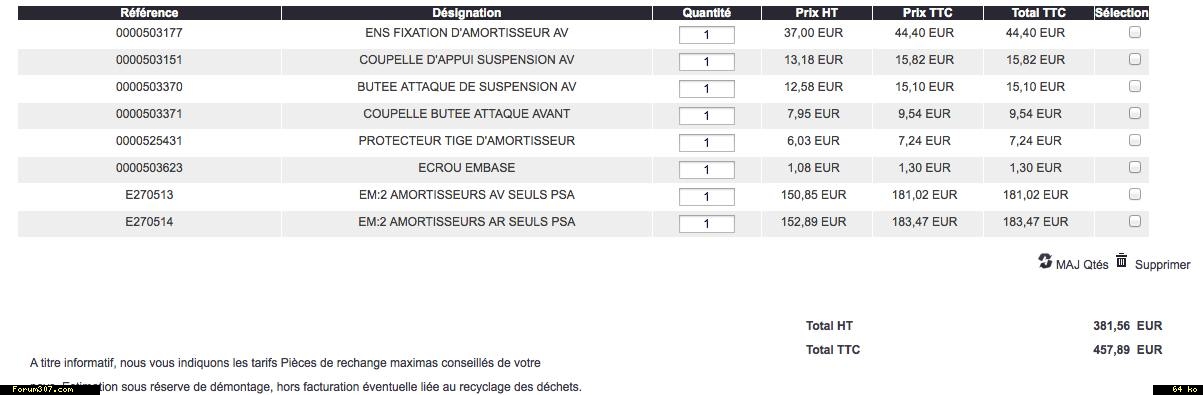Tick the ECROU EMBASE selection checkbox
This screenshot has height=395, width=1203.
coord(1134,167)
